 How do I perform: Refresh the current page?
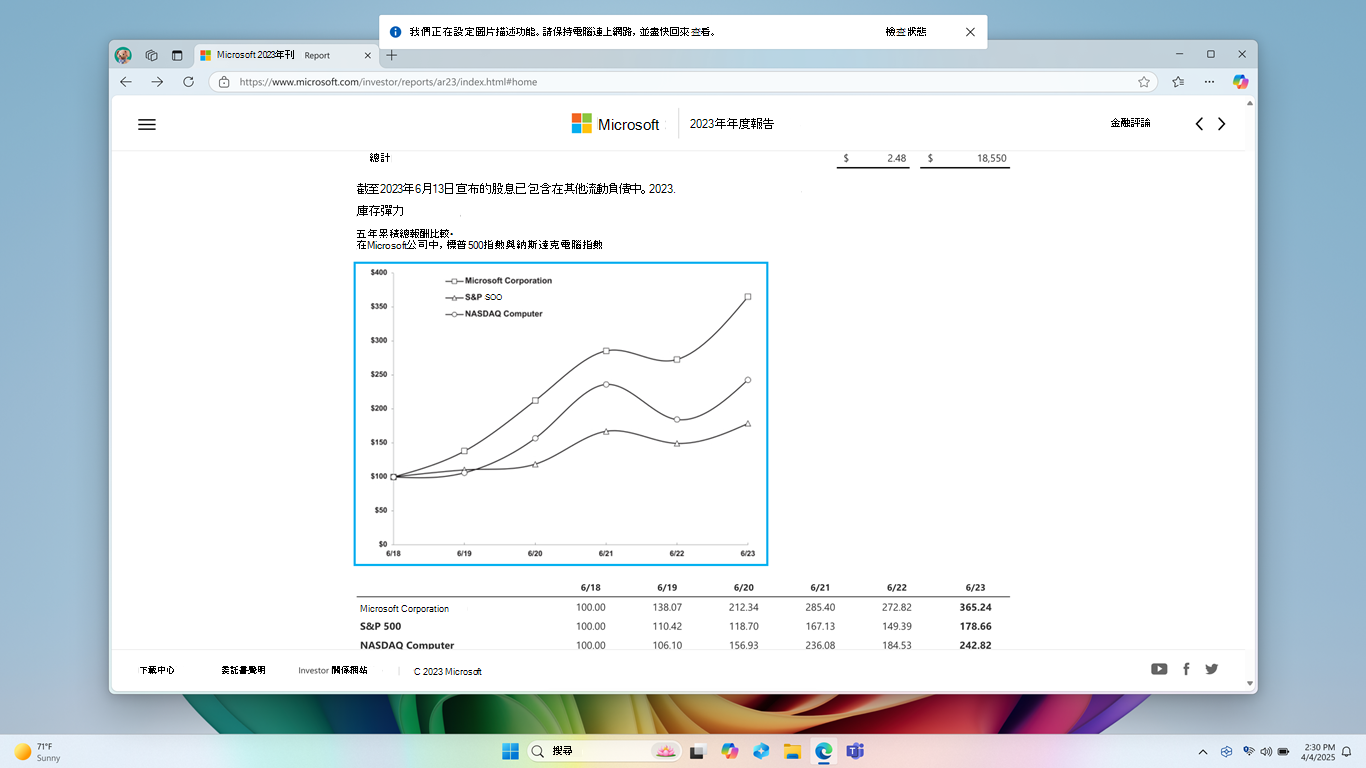click(188, 82)
